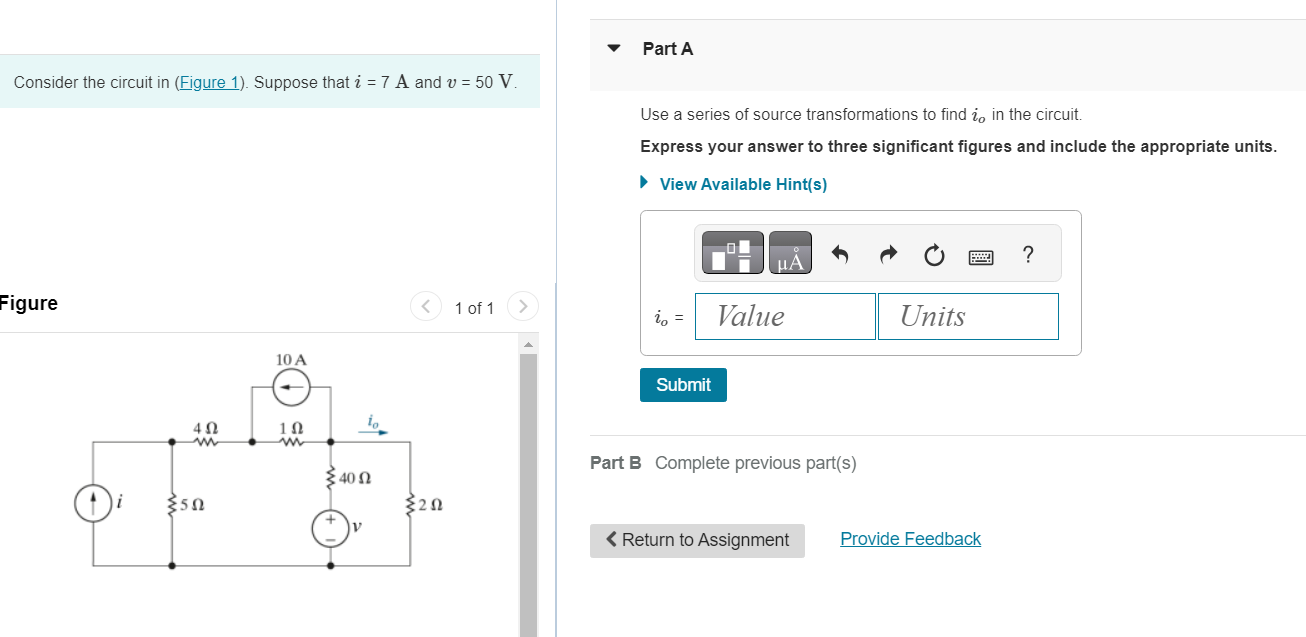This screenshot has height=637, width=1306.
Task: Submit the answer for Part A
Action: pyautogui.click(x=683, y=384)
